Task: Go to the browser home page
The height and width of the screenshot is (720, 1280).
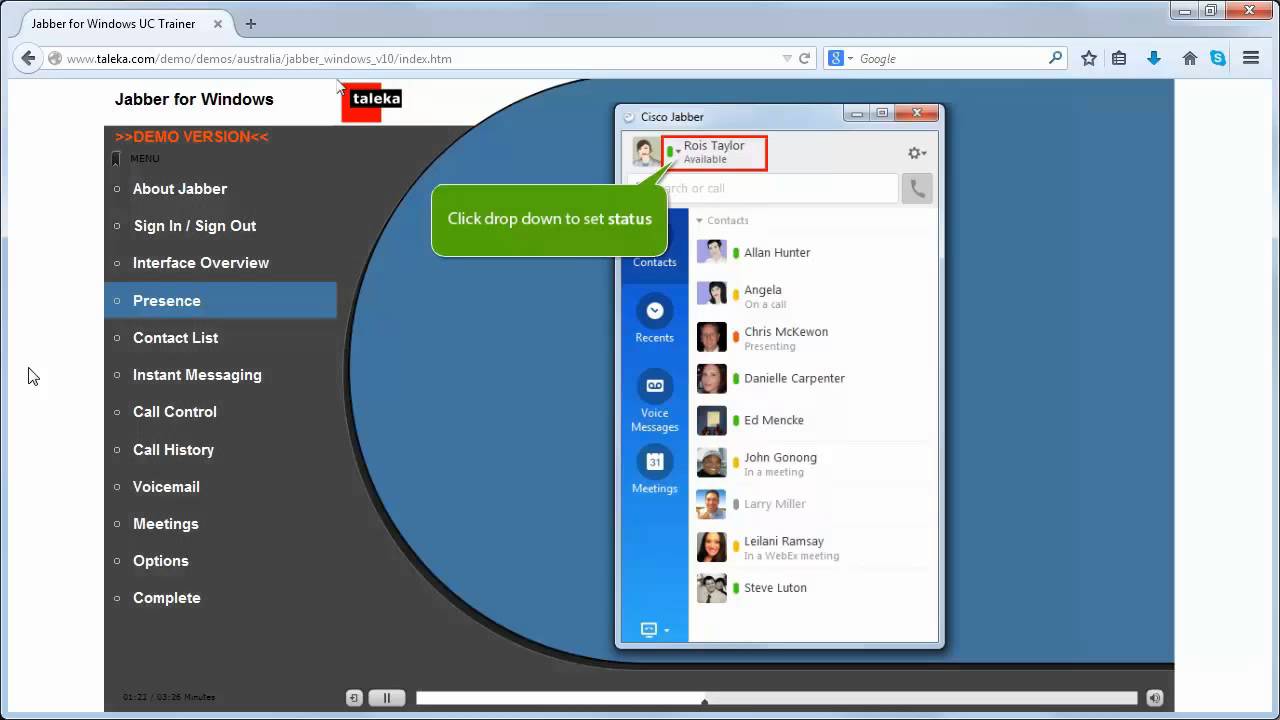Action: (x=1189, y=58)
